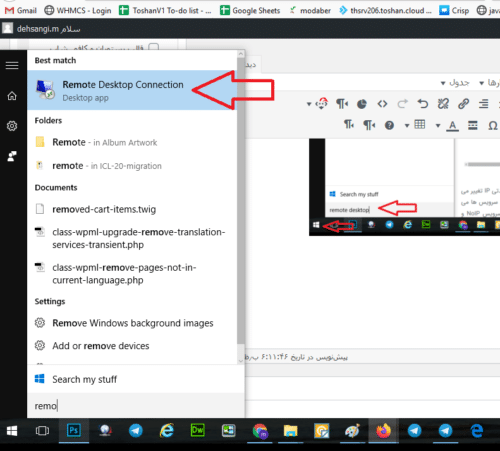Viewport: 500px width, 451px height.
Task: Click the Insert link chain icon
Action: [x=463, y=104]
